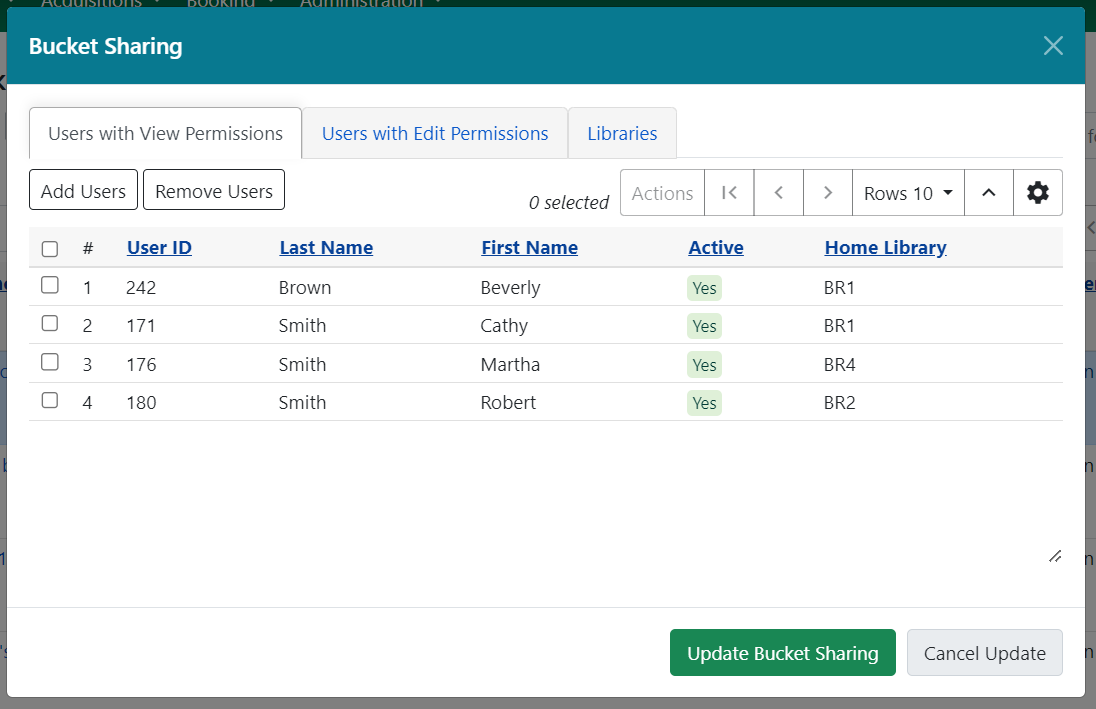Open the Rows 10 dropdown
Screen dimensions: 1096x709
pos(907,193)
